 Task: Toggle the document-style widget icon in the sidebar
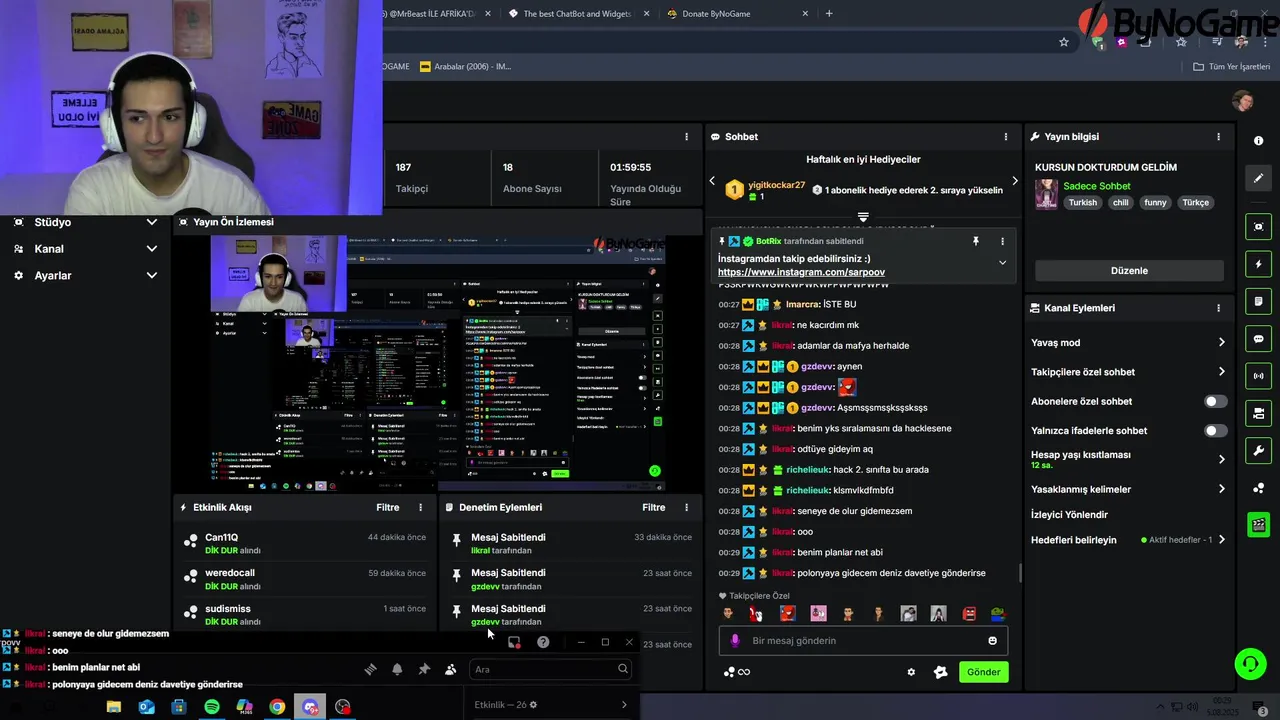(x=1259, y=302)
